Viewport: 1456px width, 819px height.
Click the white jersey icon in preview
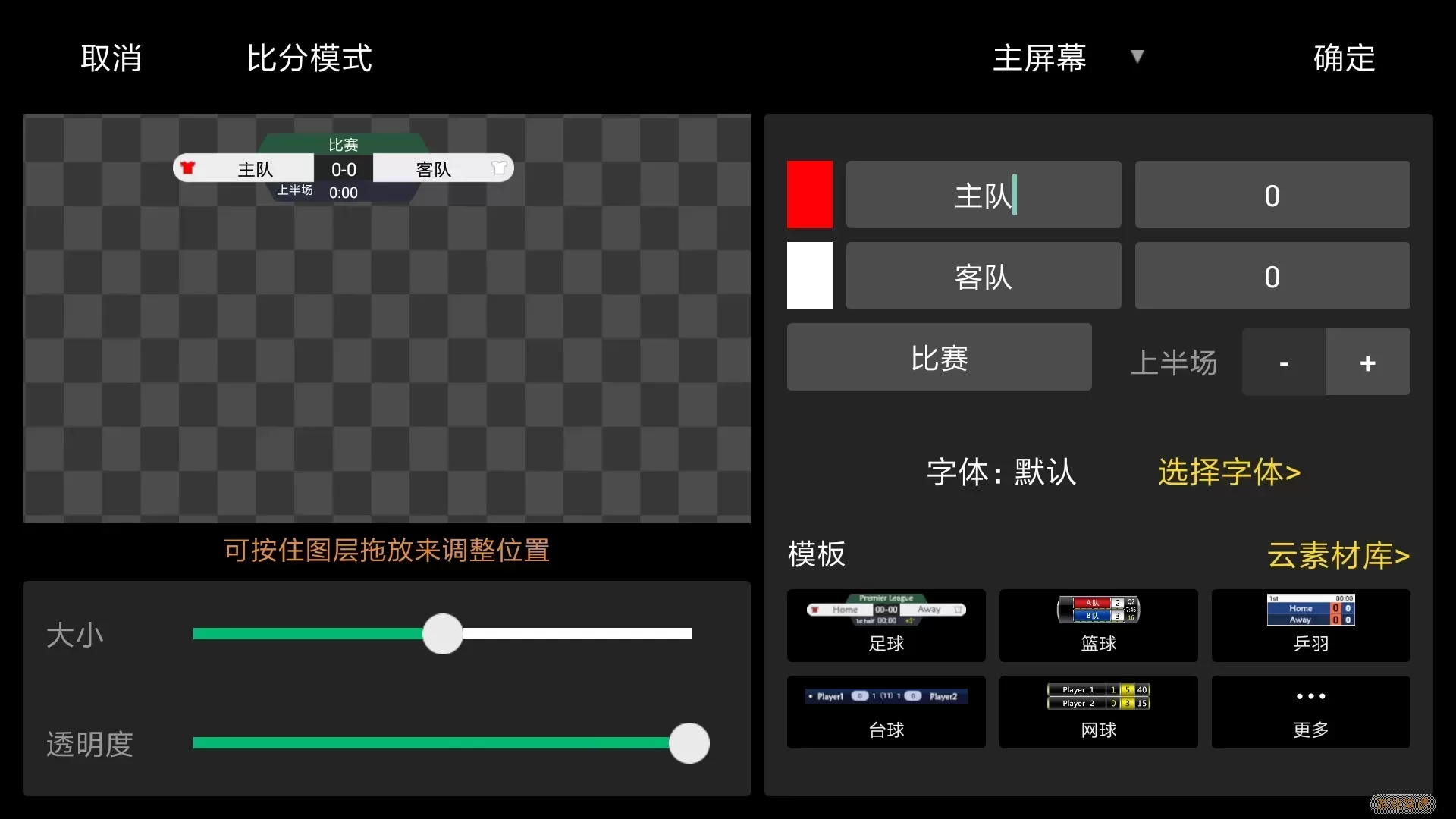(499, 168)
